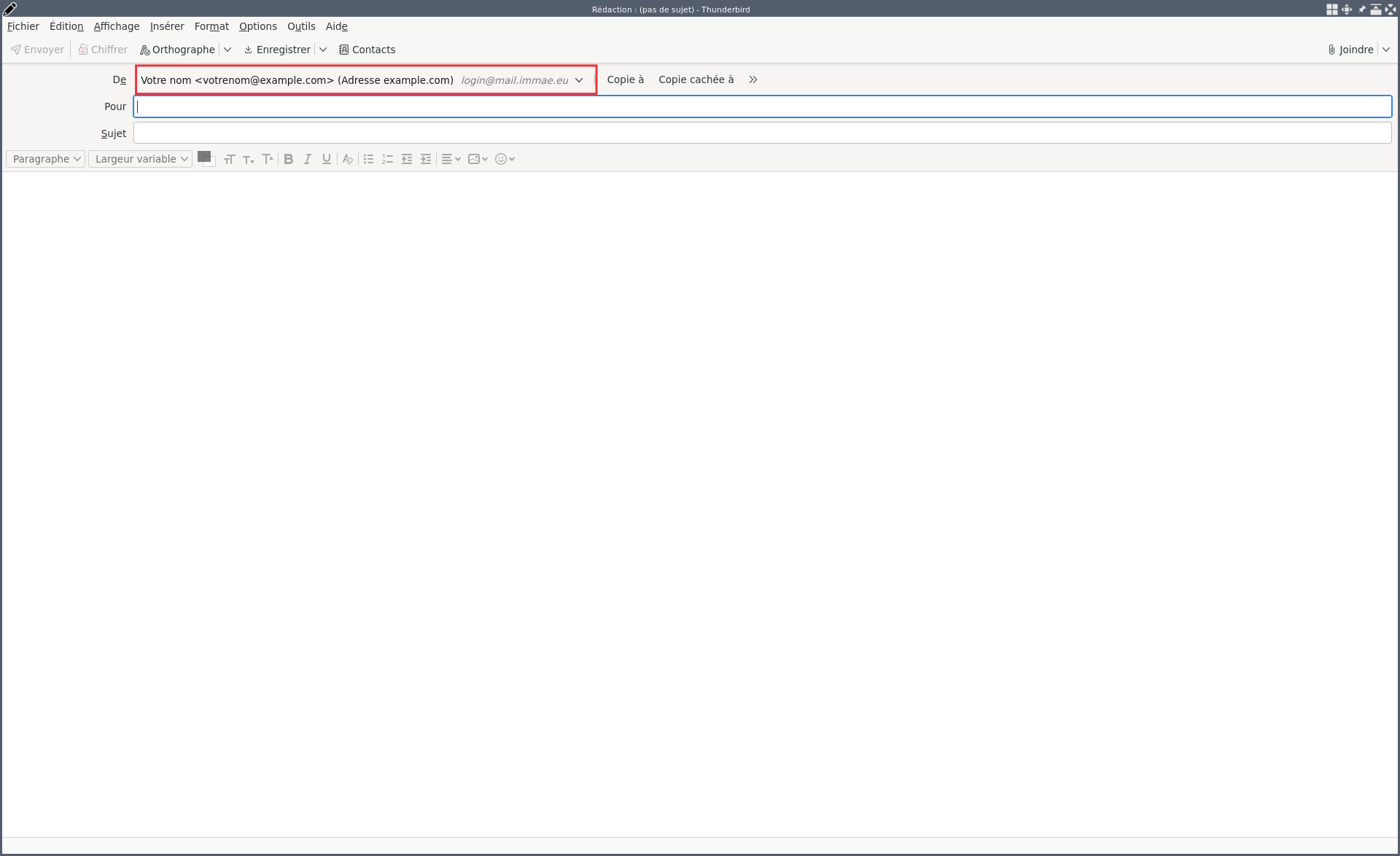Open the text alignment dropdown
The image size is (1400, 856).
(x=451, y=159)
